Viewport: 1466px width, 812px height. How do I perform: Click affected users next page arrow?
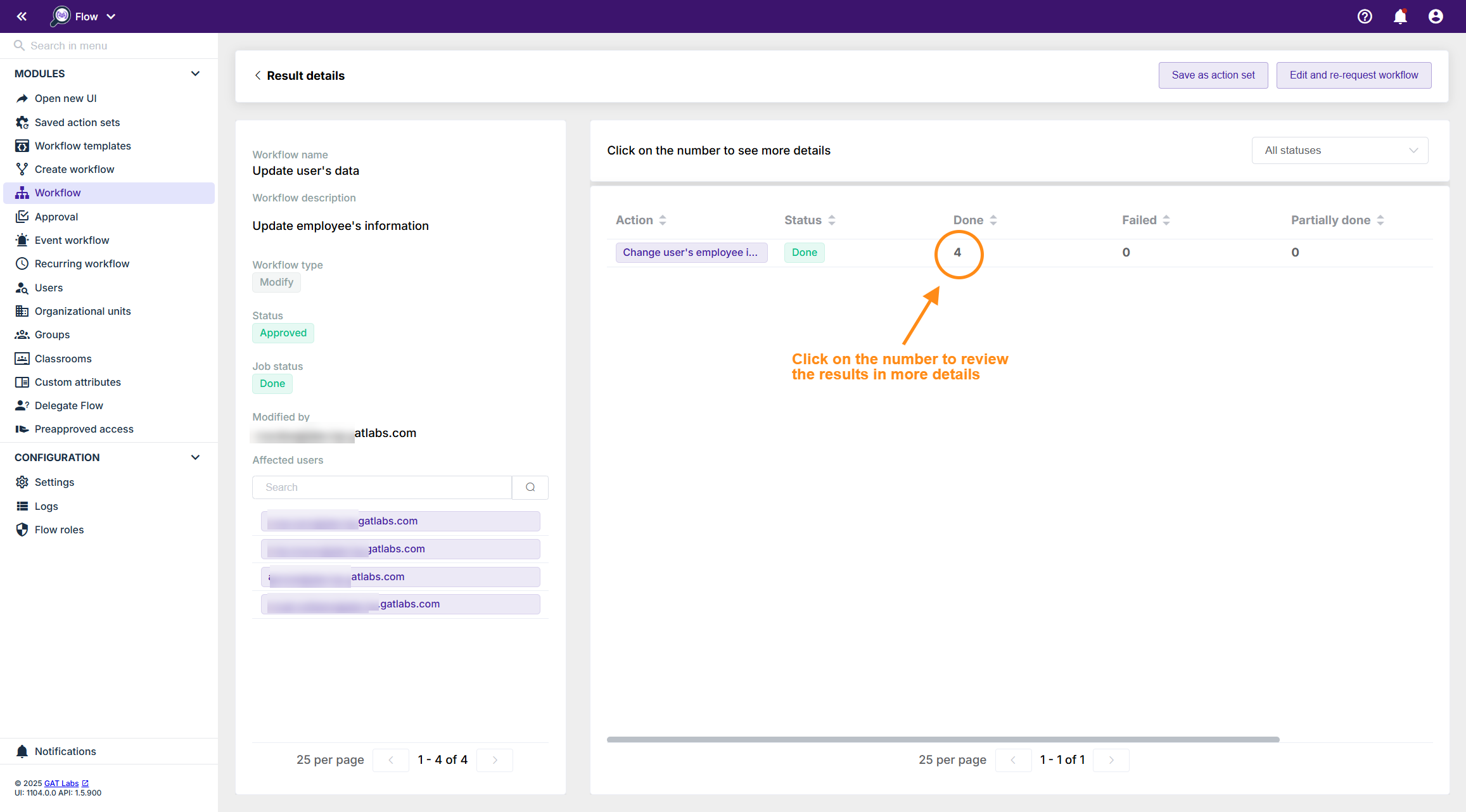[495, 760]
